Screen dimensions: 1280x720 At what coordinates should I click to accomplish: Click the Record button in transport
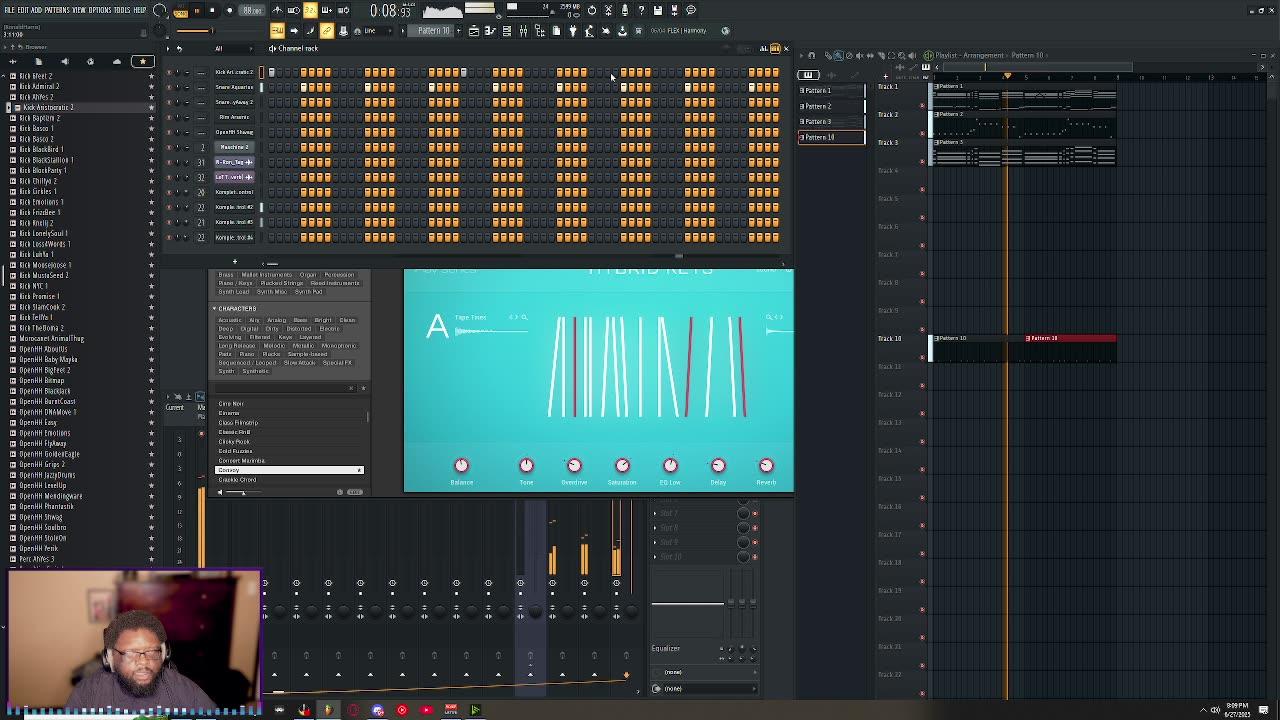[x=229, y=10]
